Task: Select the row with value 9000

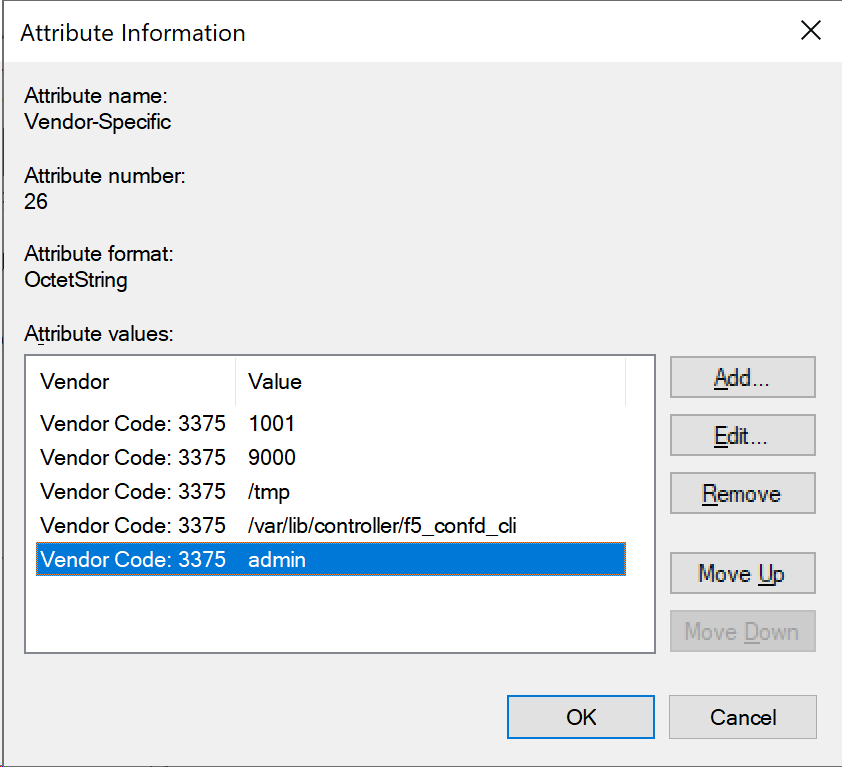Action: (x=200, y=457)
